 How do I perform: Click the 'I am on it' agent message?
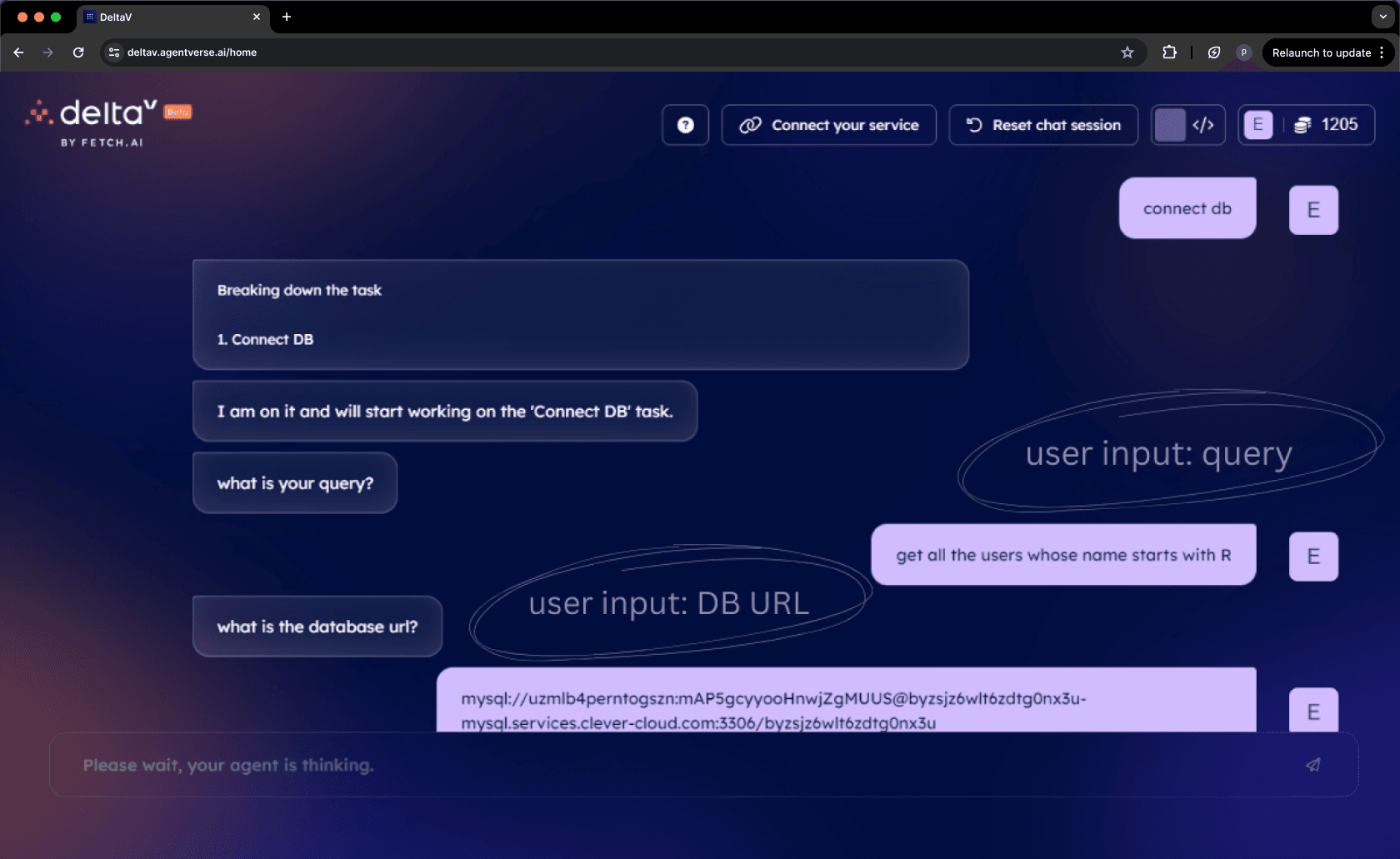tap(445, 411)
